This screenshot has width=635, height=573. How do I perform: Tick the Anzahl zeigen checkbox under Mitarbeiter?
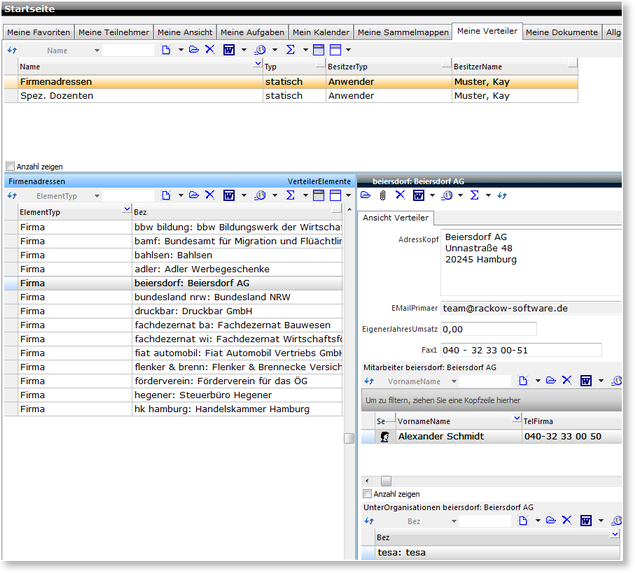point(367,494)
